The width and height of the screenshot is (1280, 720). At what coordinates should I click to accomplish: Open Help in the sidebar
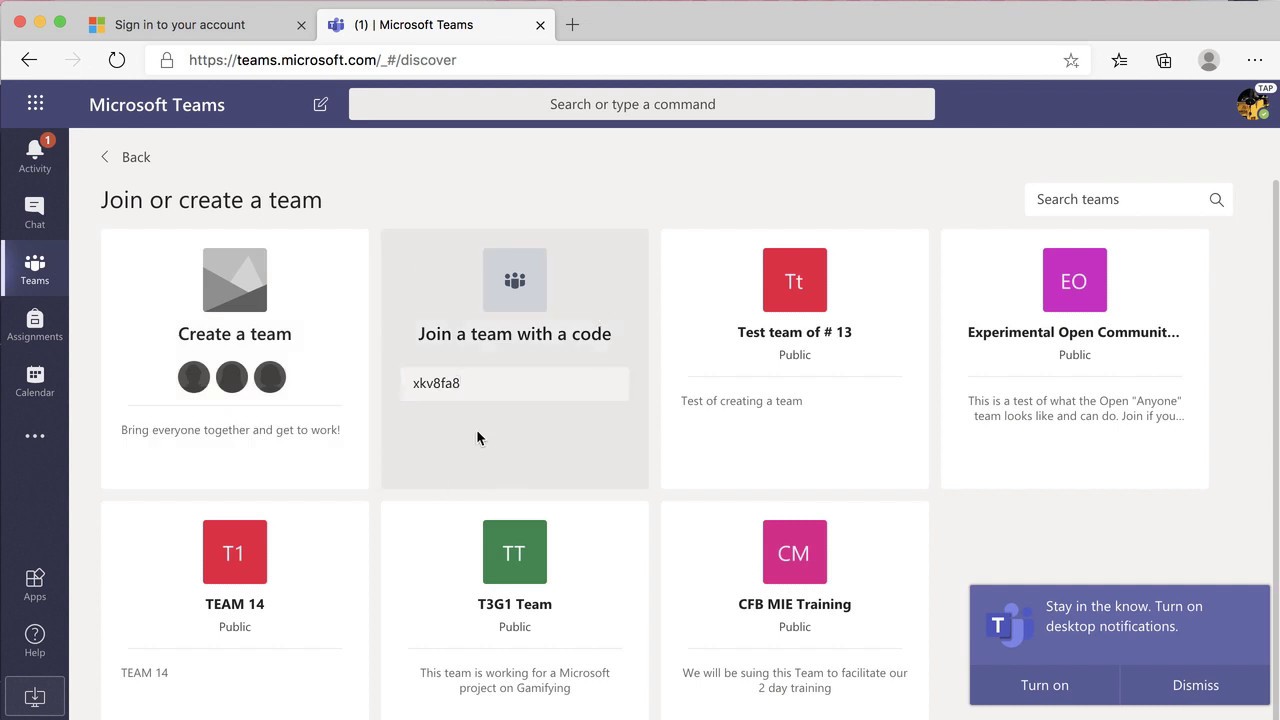(x=34, y=640)
